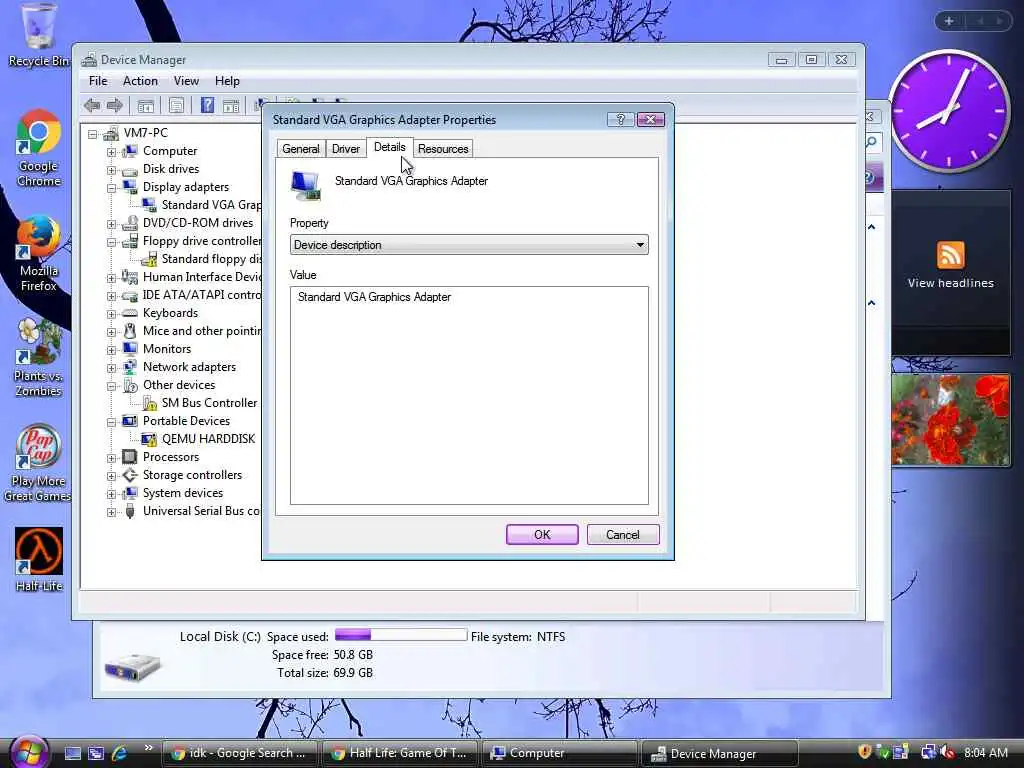Click the security shield tray icon

tap(865, 752)
